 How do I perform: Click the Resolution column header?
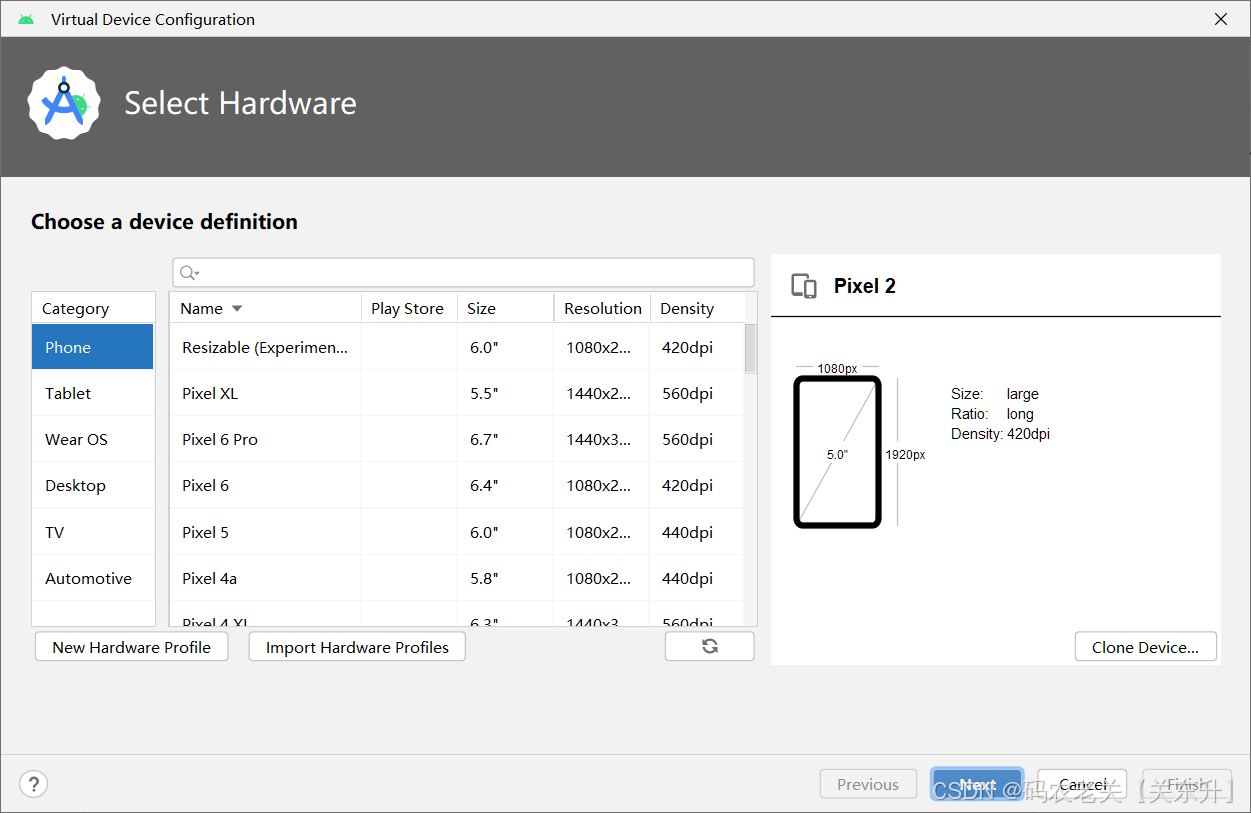[x=602, y=308]
